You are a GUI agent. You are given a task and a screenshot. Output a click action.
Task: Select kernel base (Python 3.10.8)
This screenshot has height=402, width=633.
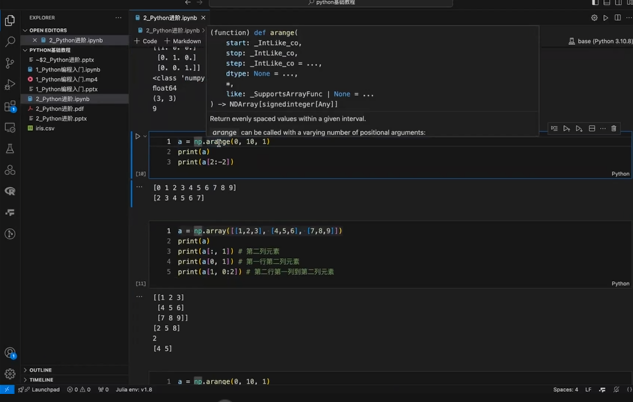pyautogui.click(x=600, y=41)
